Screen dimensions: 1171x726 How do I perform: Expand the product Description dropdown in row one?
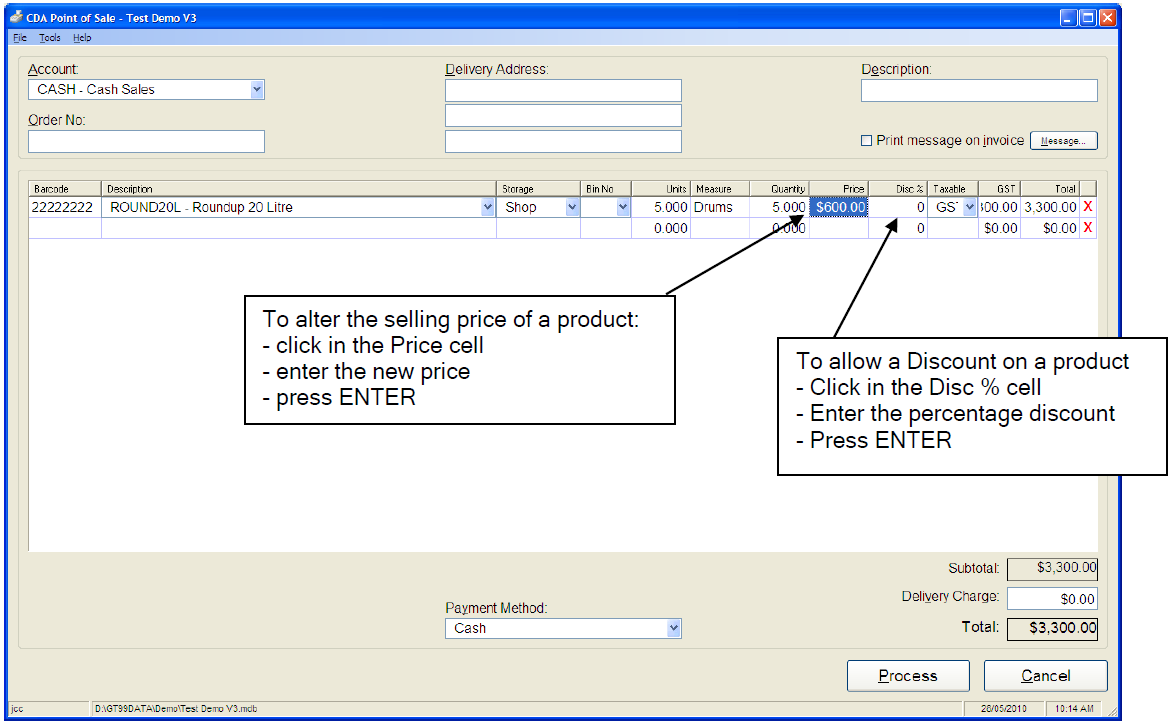click(488, 207)
